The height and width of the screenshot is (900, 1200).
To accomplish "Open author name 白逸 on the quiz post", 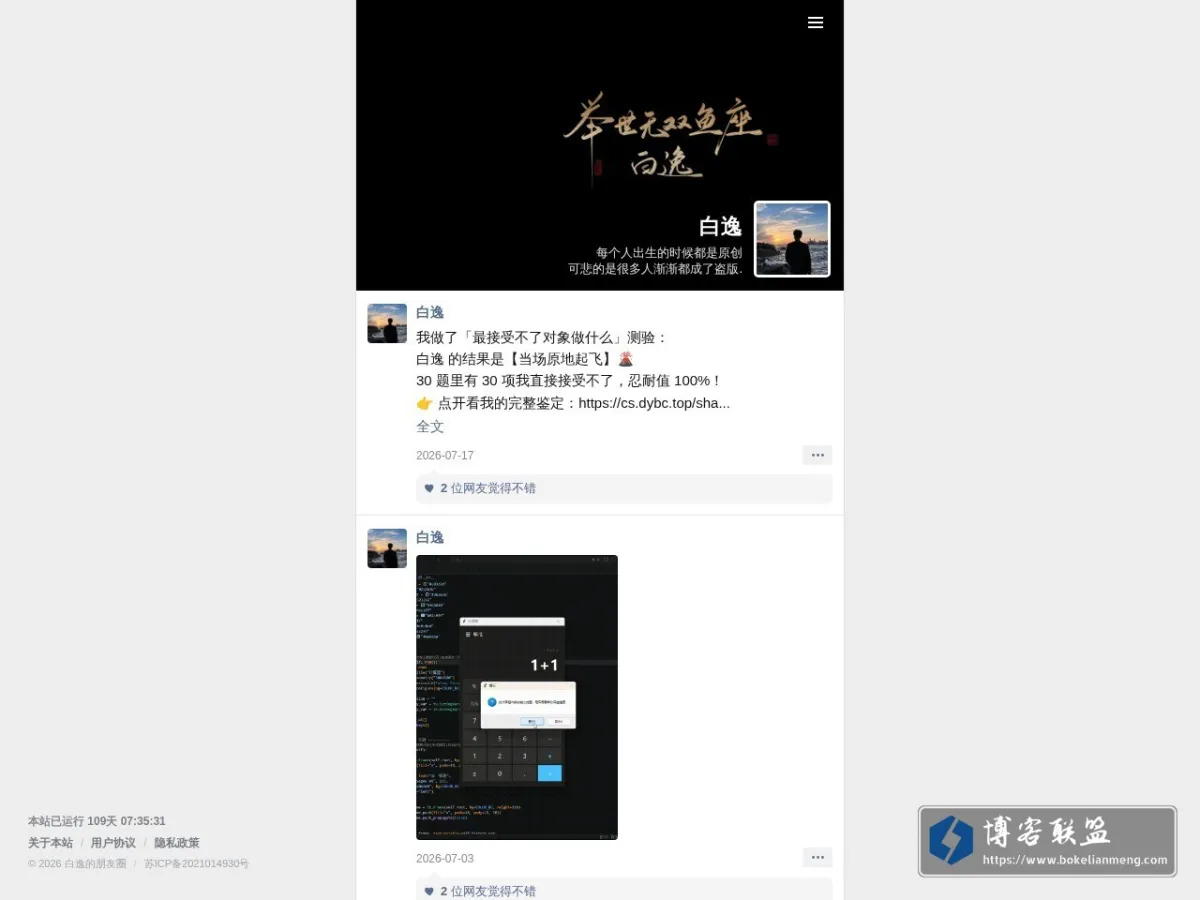I will (430, 312).
